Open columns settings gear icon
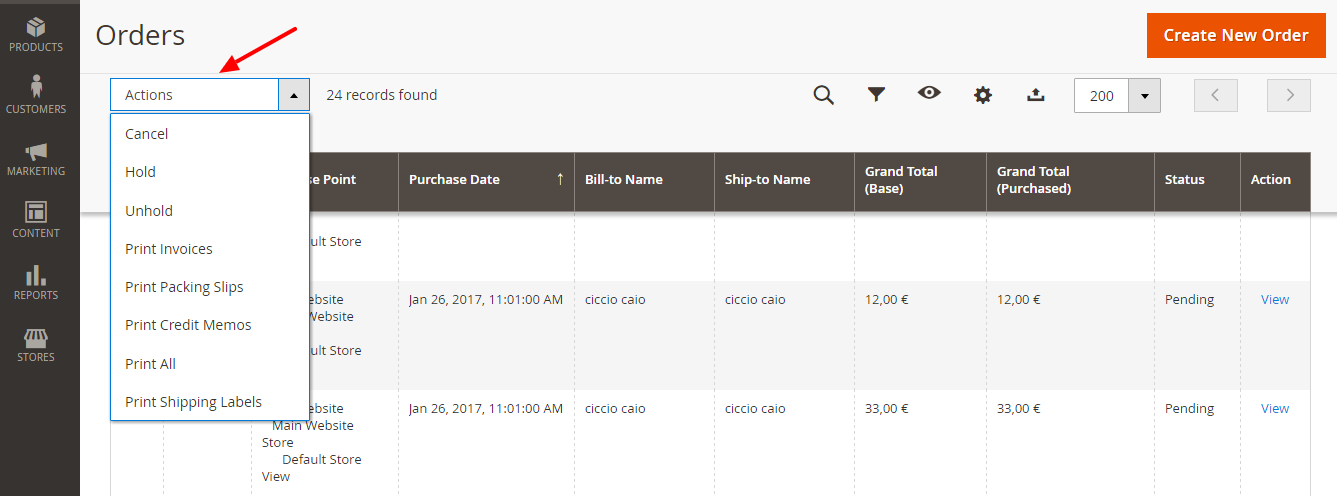The image size is (1337, 496). point(983,95)
